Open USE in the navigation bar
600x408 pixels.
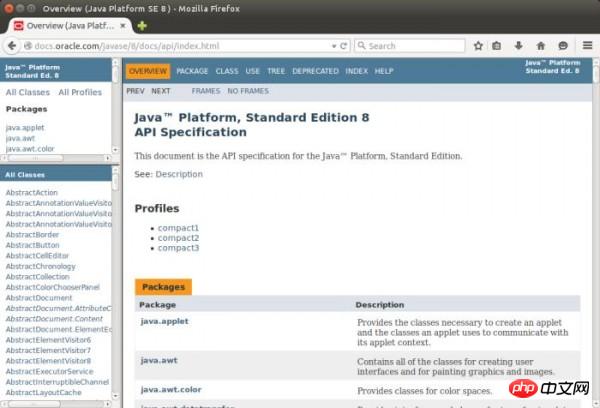253,71
